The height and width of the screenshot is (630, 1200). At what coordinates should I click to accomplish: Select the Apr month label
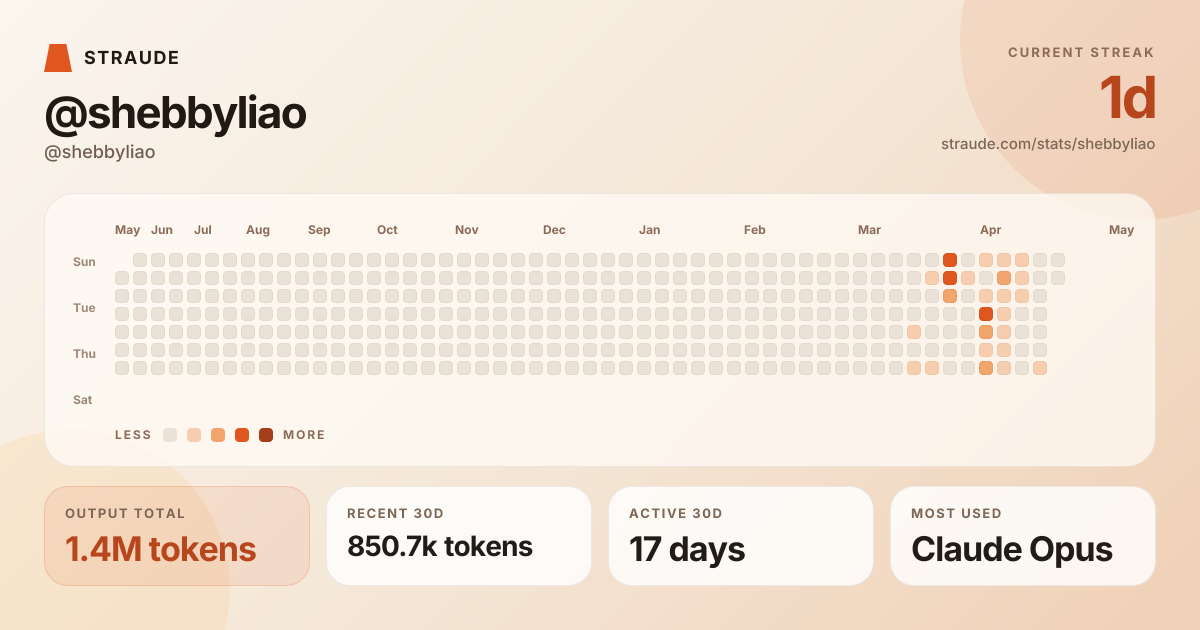tap(990, 230)
